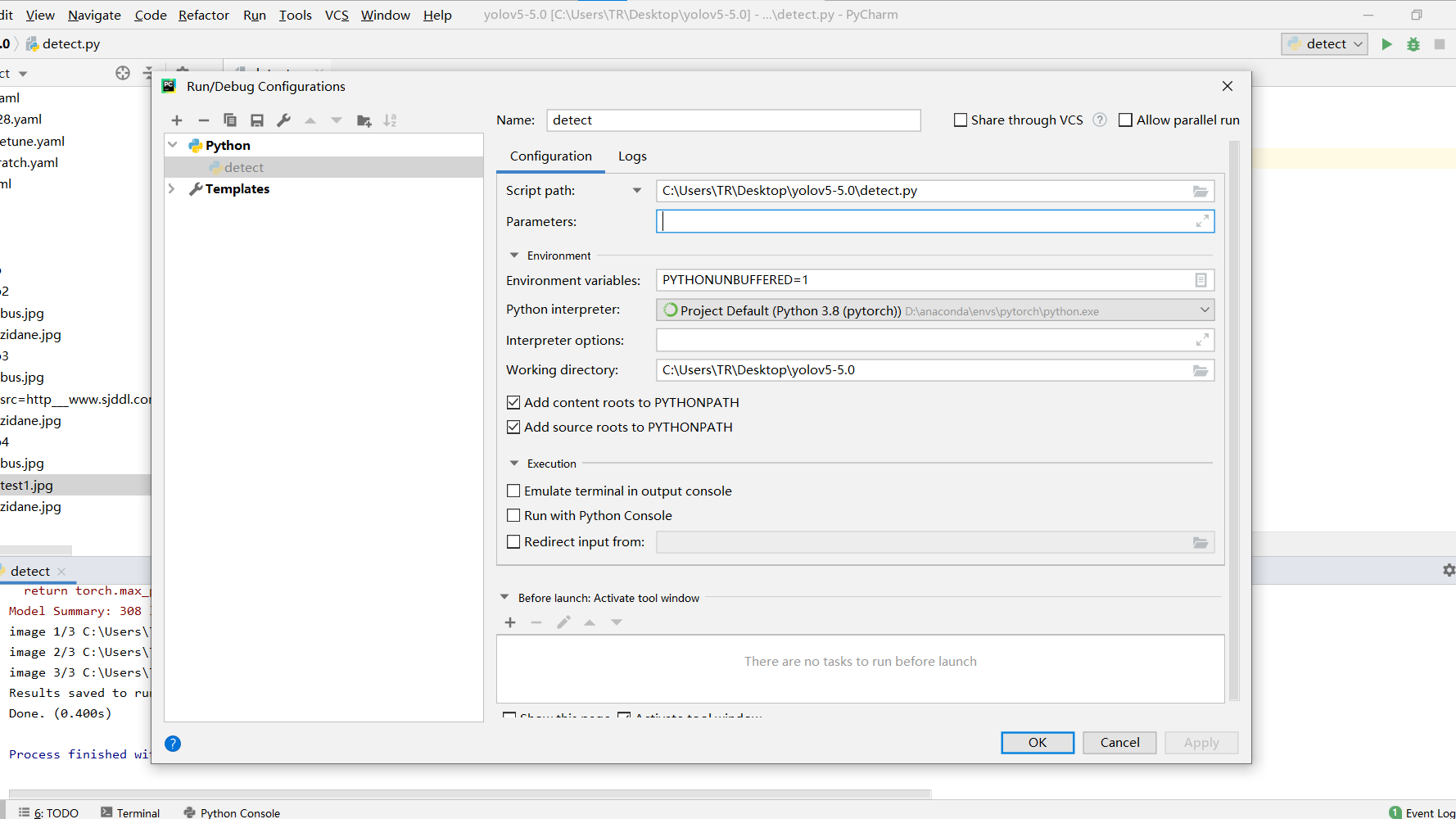Enable Redirect input from checkbox
This screenshot has width=1456, height=819.
point(513,541)
